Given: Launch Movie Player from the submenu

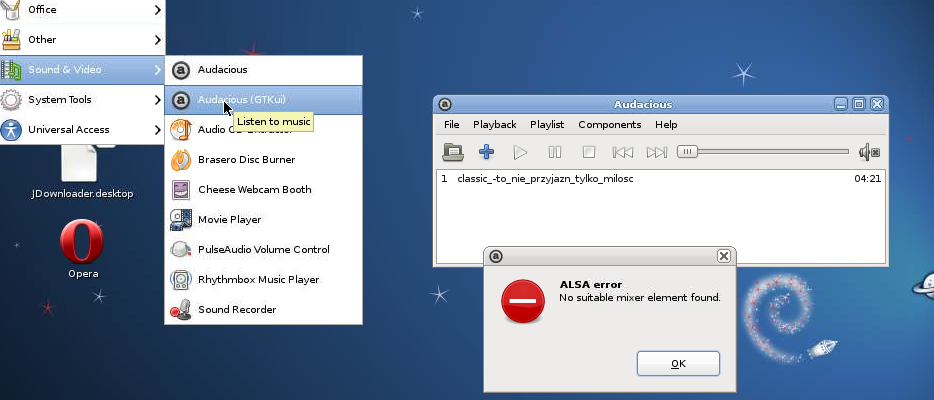Looking at the screenshot, I should click(263, 220).
